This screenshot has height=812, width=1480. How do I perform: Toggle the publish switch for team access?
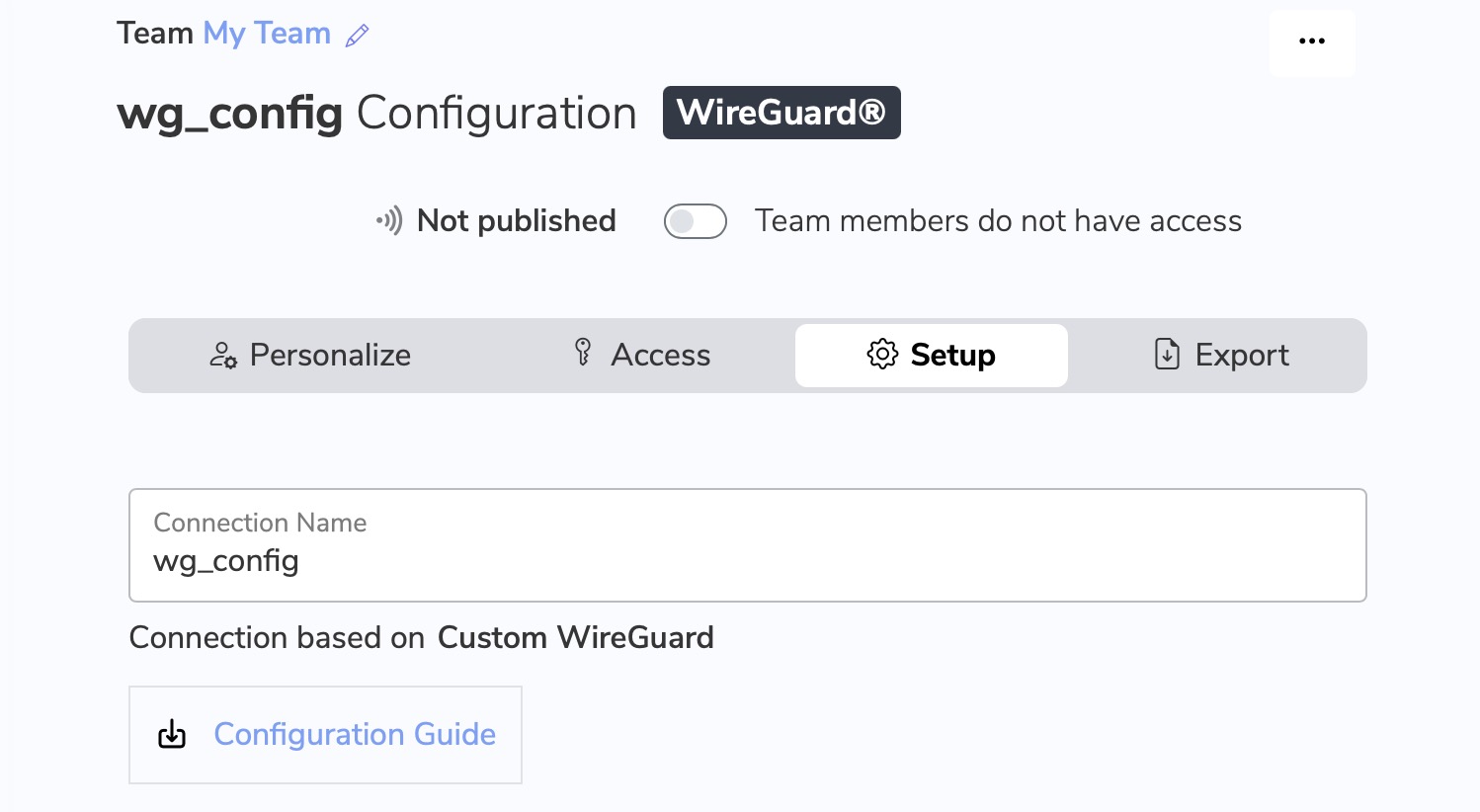point(696,221)
